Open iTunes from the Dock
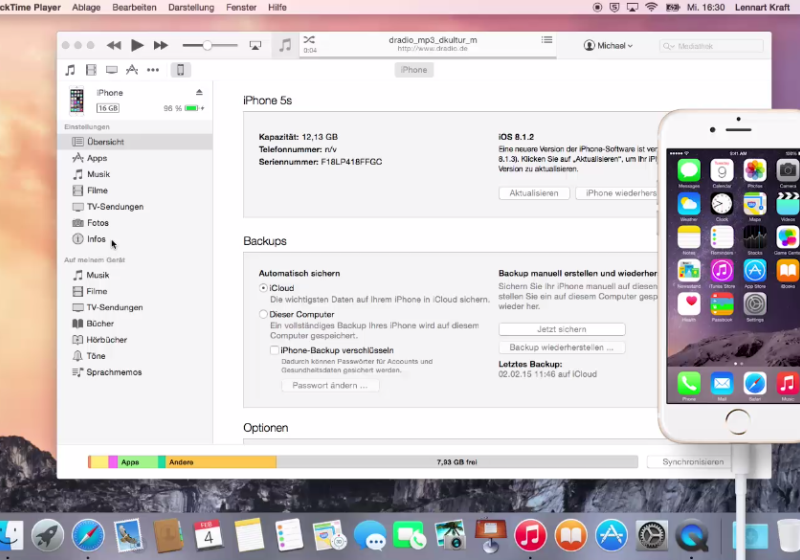This screenshot has height=560, width=800. [531, 536]
